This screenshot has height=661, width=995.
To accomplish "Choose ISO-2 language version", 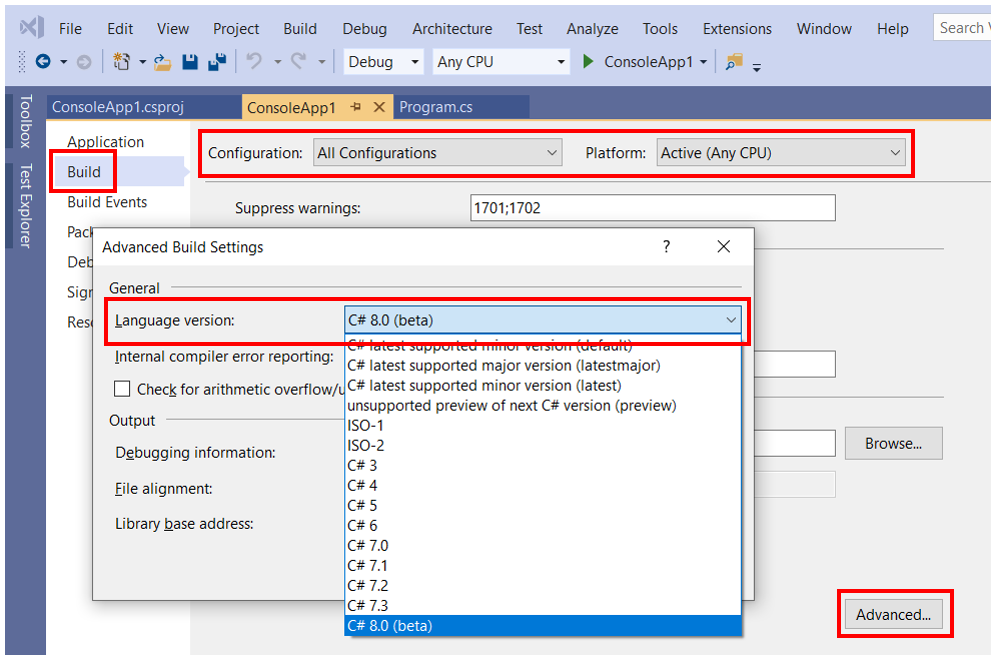I will click(x=543, y=445).
